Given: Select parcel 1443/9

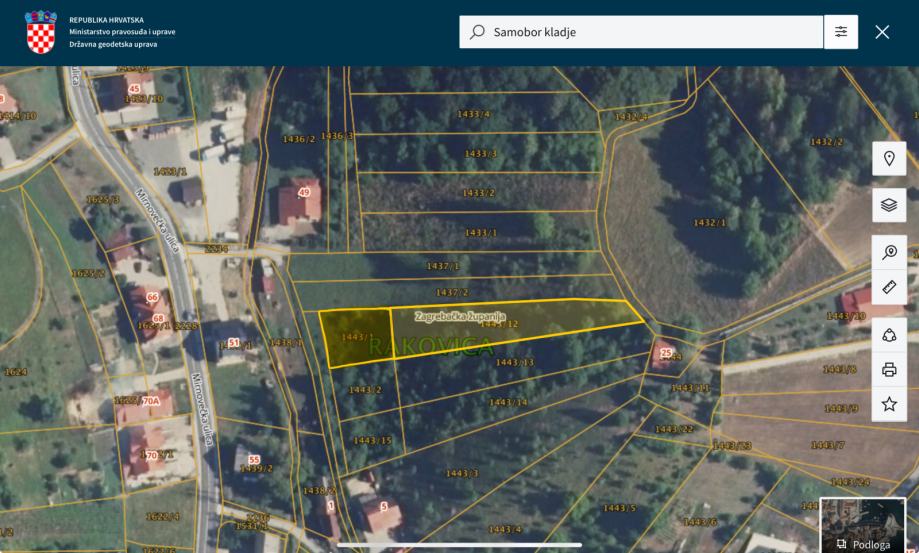Looking at the screenshot, I should pyautogui.click(x=841, y=409).
